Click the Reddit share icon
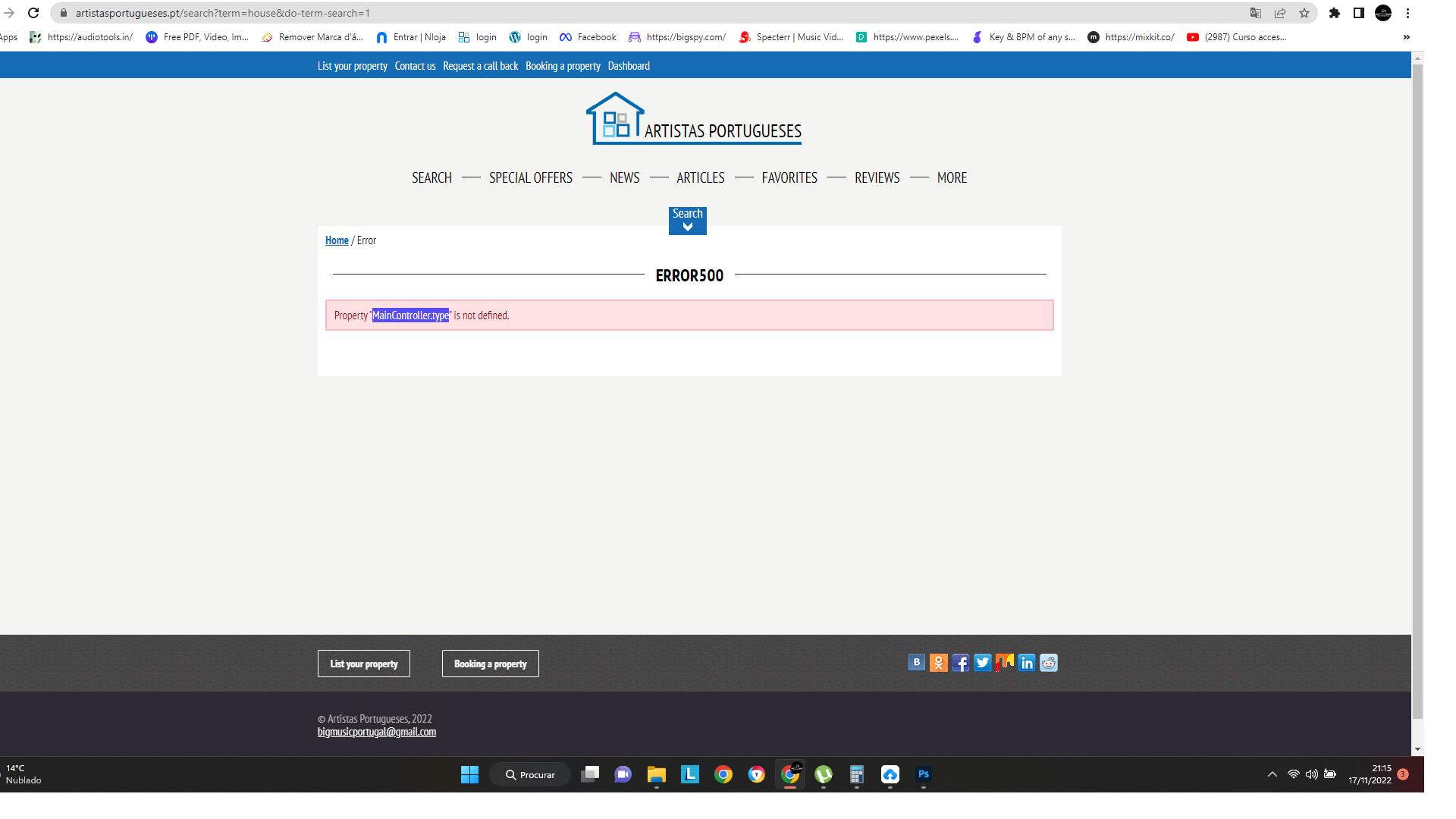 tap(1048, 663)
